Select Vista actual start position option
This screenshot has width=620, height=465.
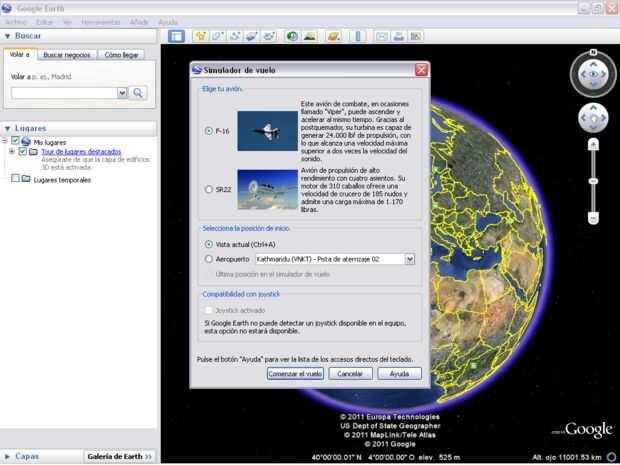208,244
